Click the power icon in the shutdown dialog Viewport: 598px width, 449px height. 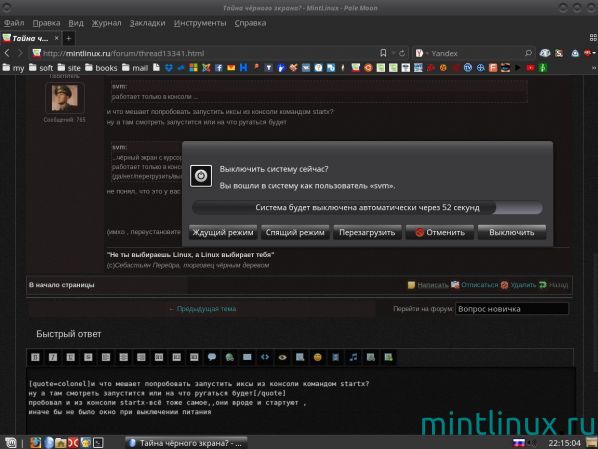(201, 176)
